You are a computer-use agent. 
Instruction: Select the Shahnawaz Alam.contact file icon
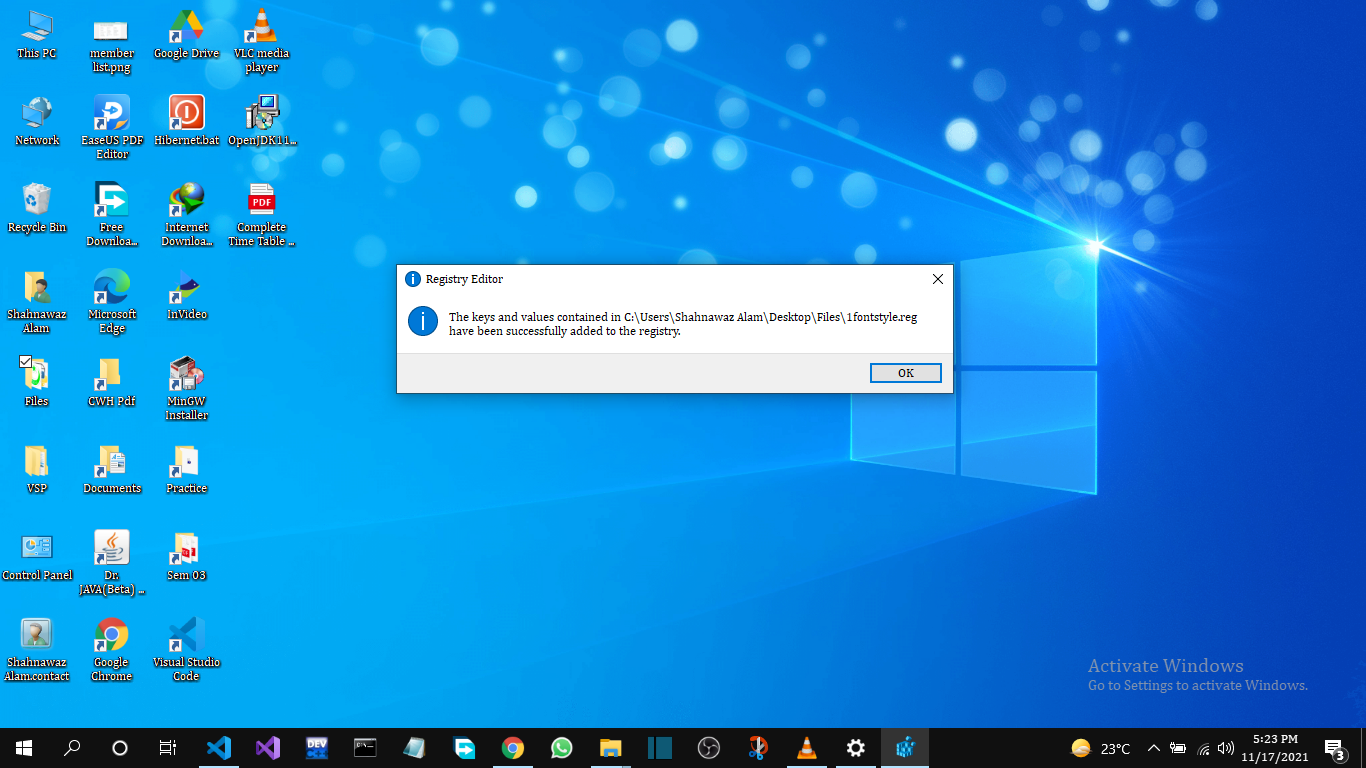[37, 651]
